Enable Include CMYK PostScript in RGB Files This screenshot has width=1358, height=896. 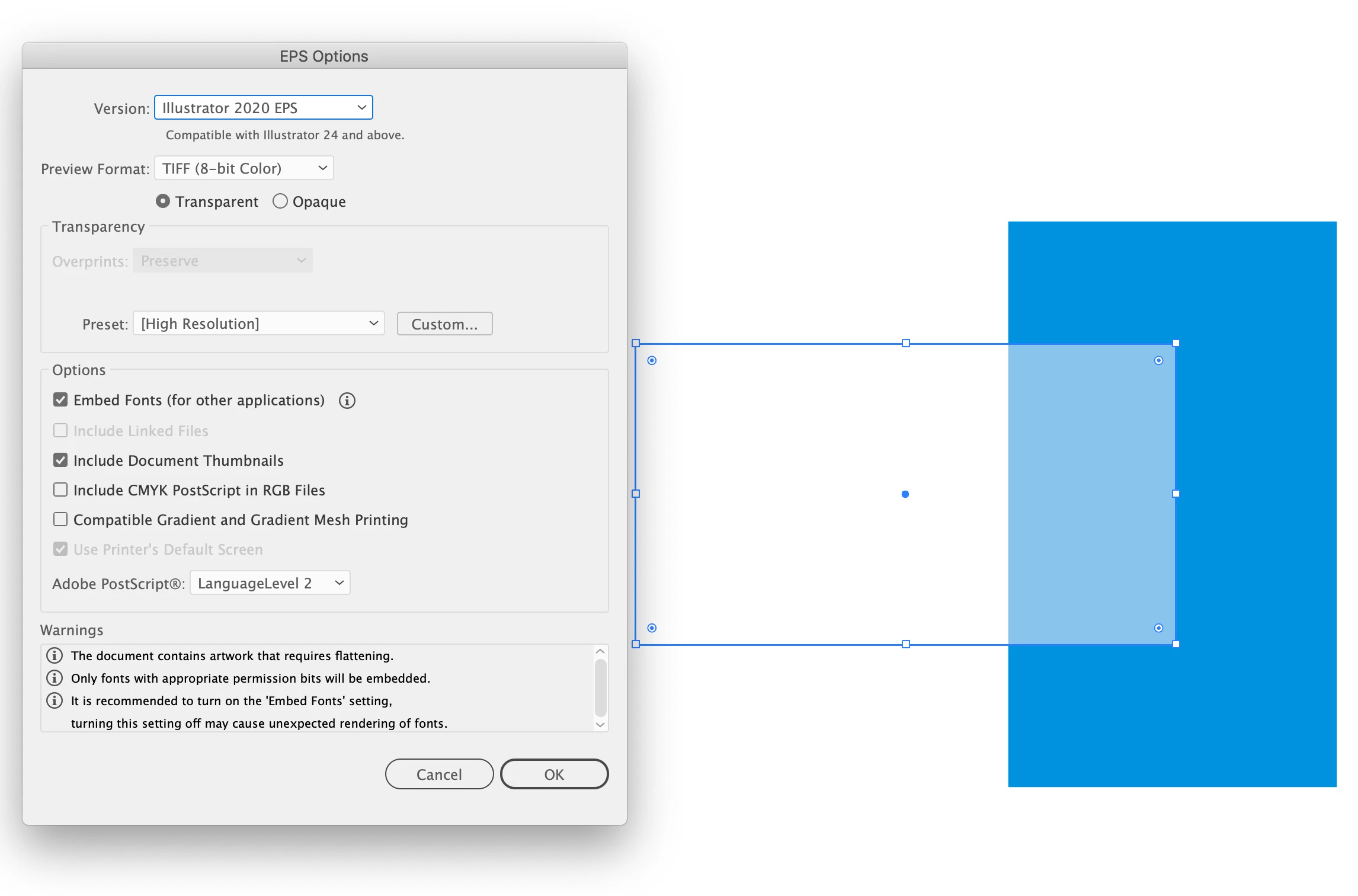pyautogui.click(x=60, y=489)
